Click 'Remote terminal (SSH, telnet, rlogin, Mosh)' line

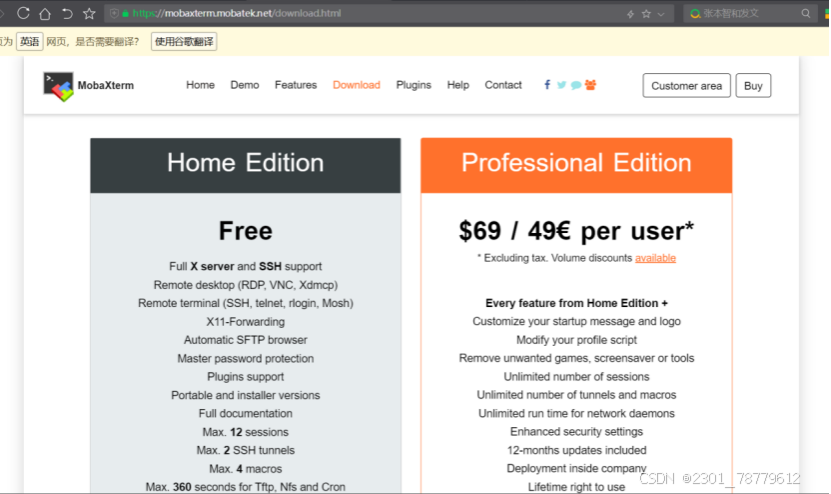[x=245, y=303]
